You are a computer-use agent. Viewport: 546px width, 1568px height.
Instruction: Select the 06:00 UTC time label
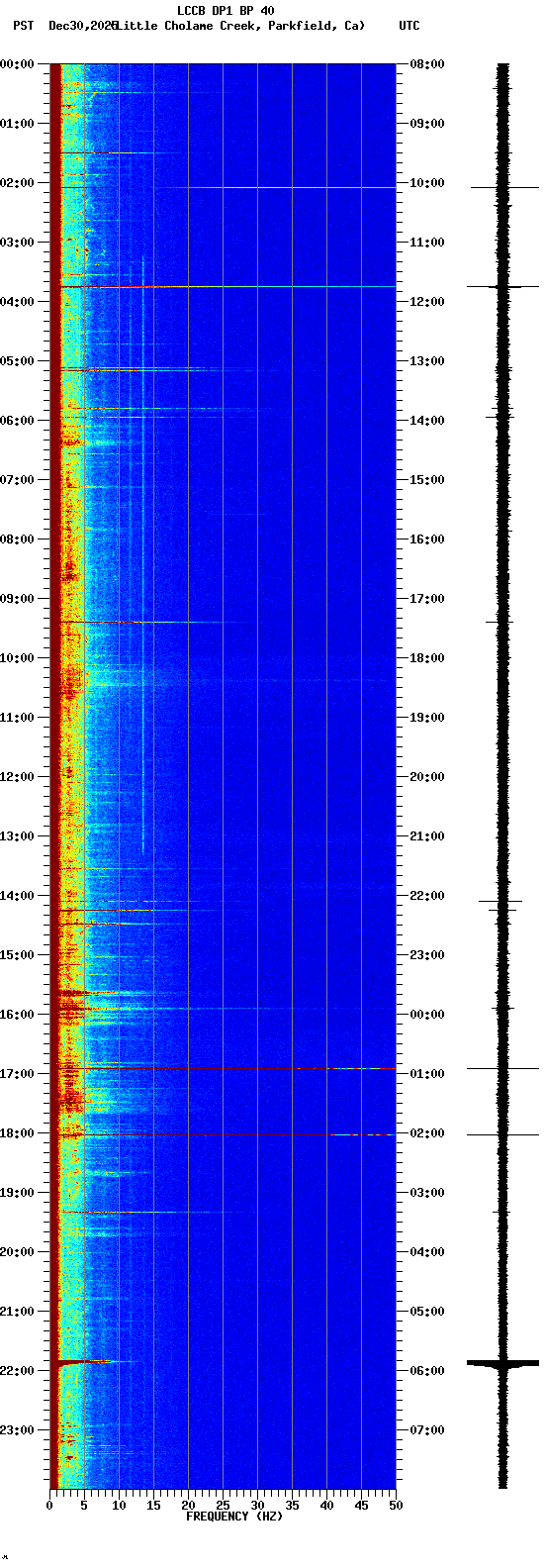point(427,1371)
